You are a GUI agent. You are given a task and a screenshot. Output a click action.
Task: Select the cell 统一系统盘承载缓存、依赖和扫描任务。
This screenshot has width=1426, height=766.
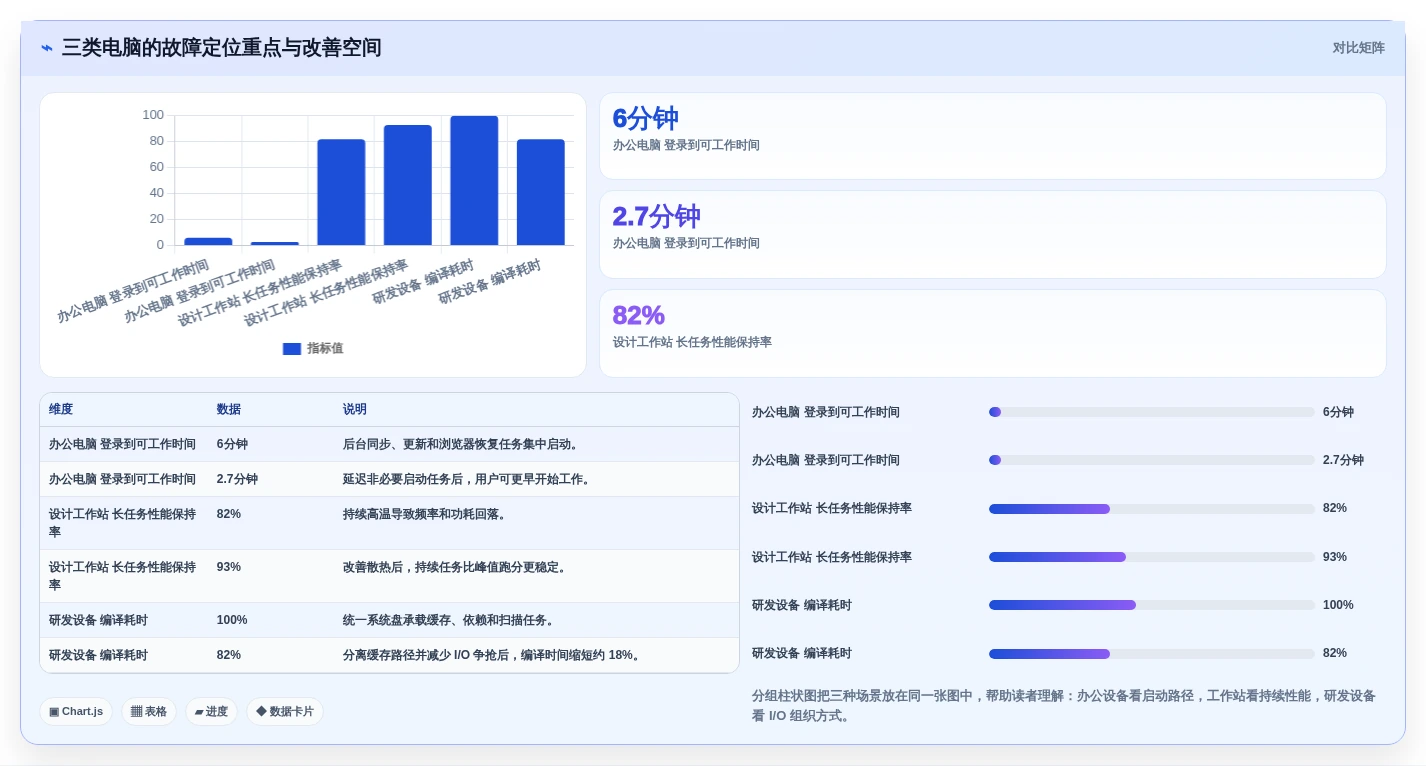point(449,621)
